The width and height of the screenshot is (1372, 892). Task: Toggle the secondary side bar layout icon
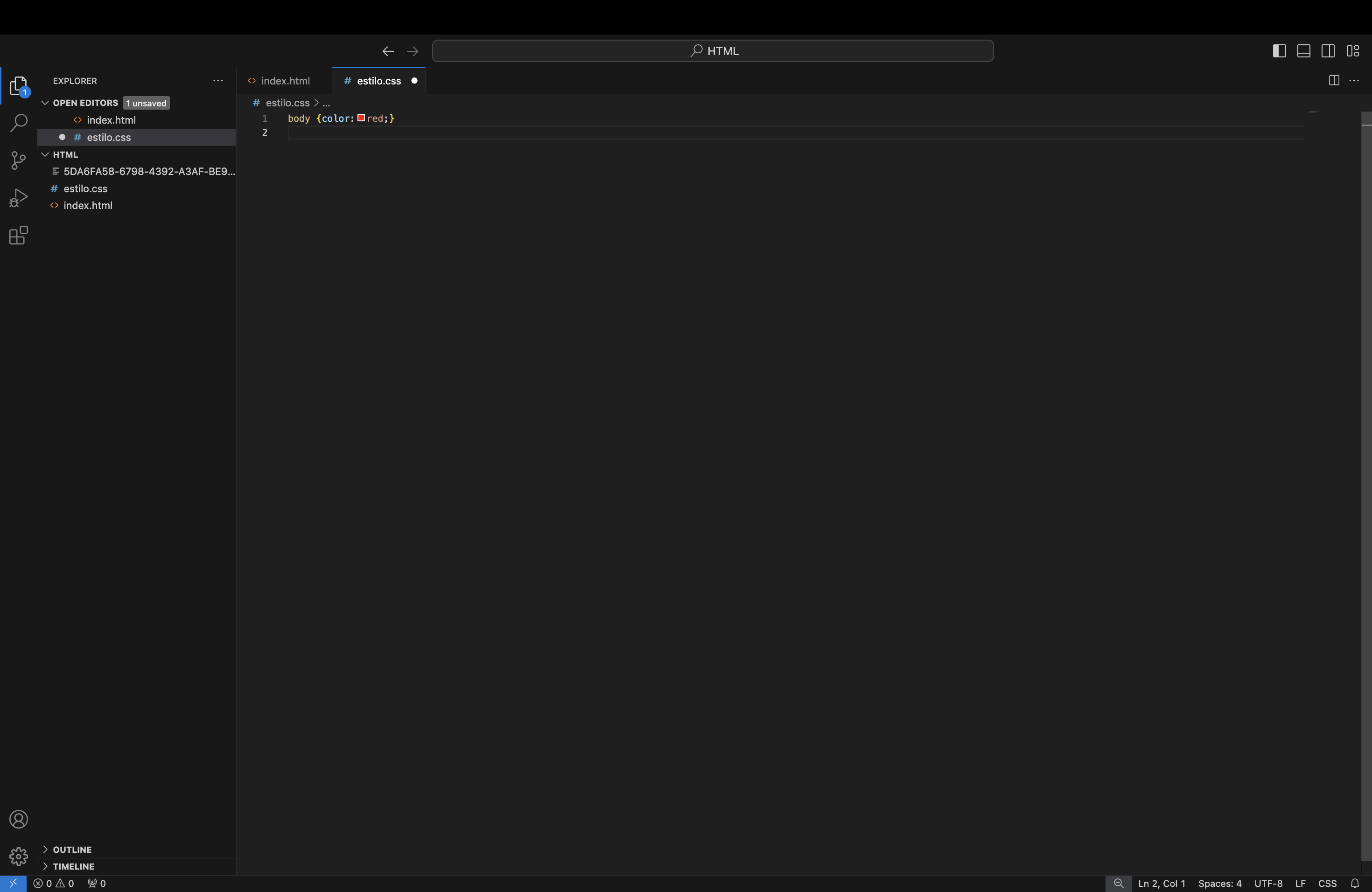[1328, 51]
